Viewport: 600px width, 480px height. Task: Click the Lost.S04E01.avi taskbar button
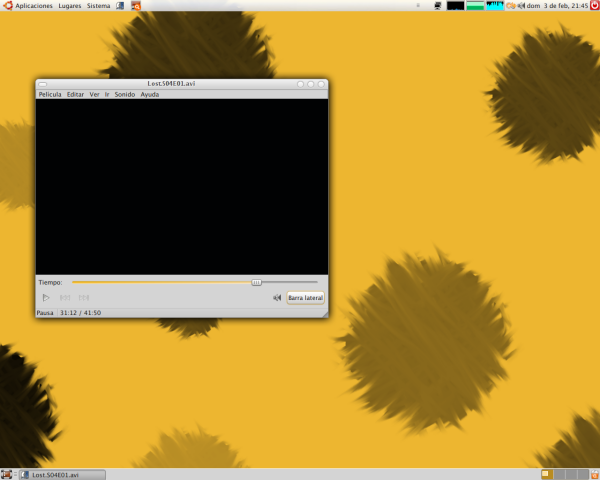coord(63,475)
